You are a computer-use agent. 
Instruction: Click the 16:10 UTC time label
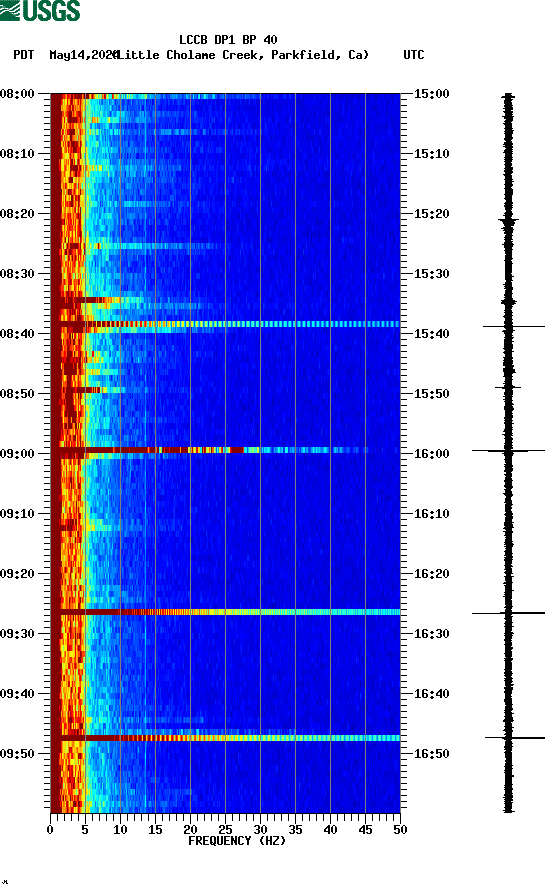point(431,514)
